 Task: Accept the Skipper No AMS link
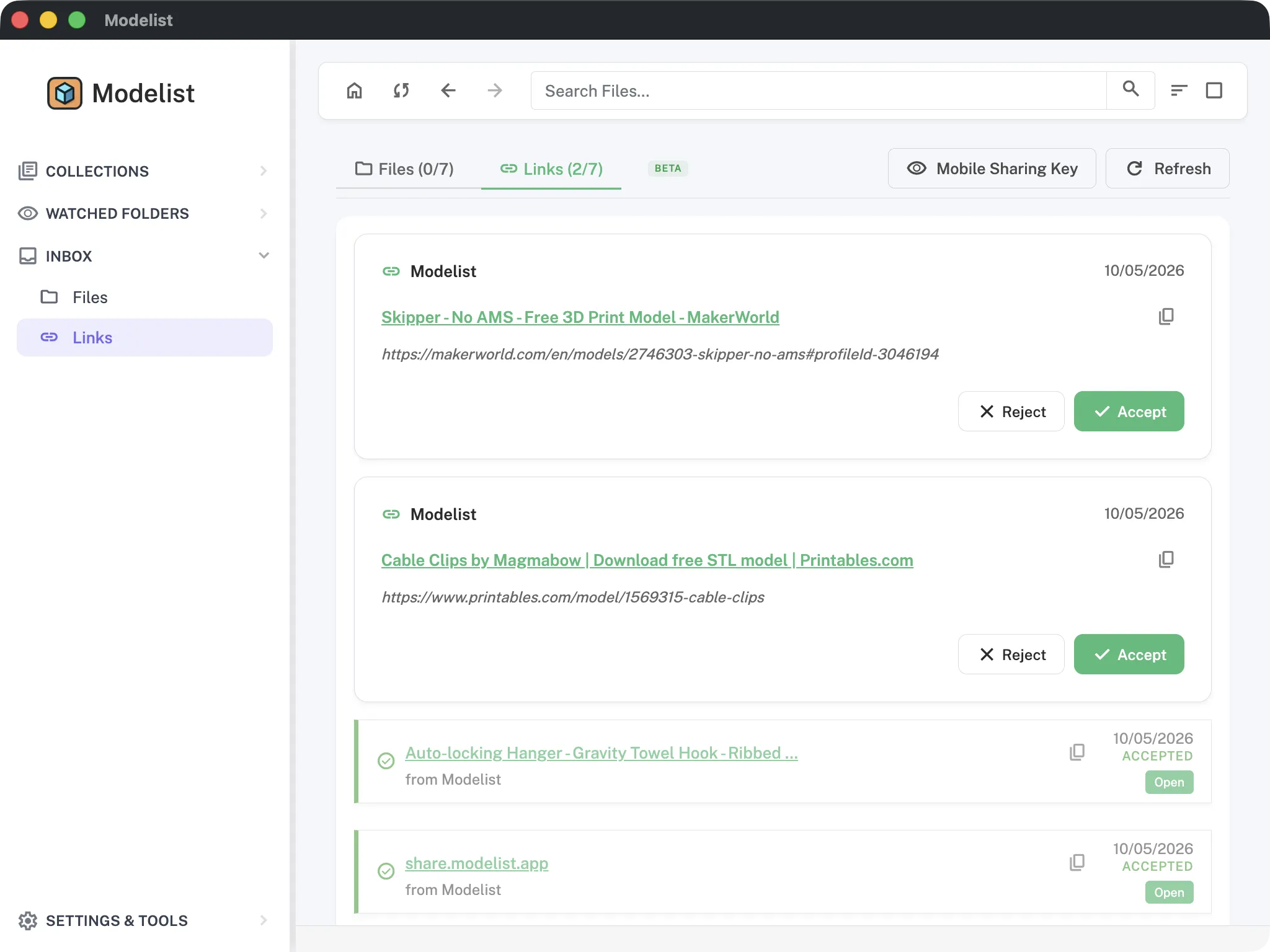pyautogui.click(x=1129, y=412)
